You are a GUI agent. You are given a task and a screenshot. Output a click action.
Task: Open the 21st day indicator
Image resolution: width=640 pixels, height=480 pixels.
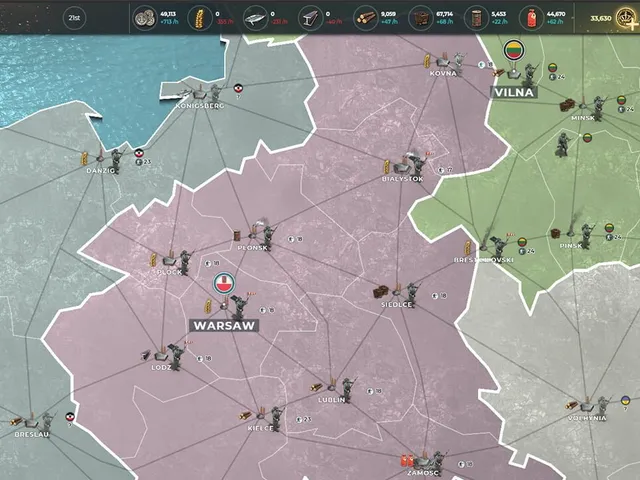click(74, 18)
